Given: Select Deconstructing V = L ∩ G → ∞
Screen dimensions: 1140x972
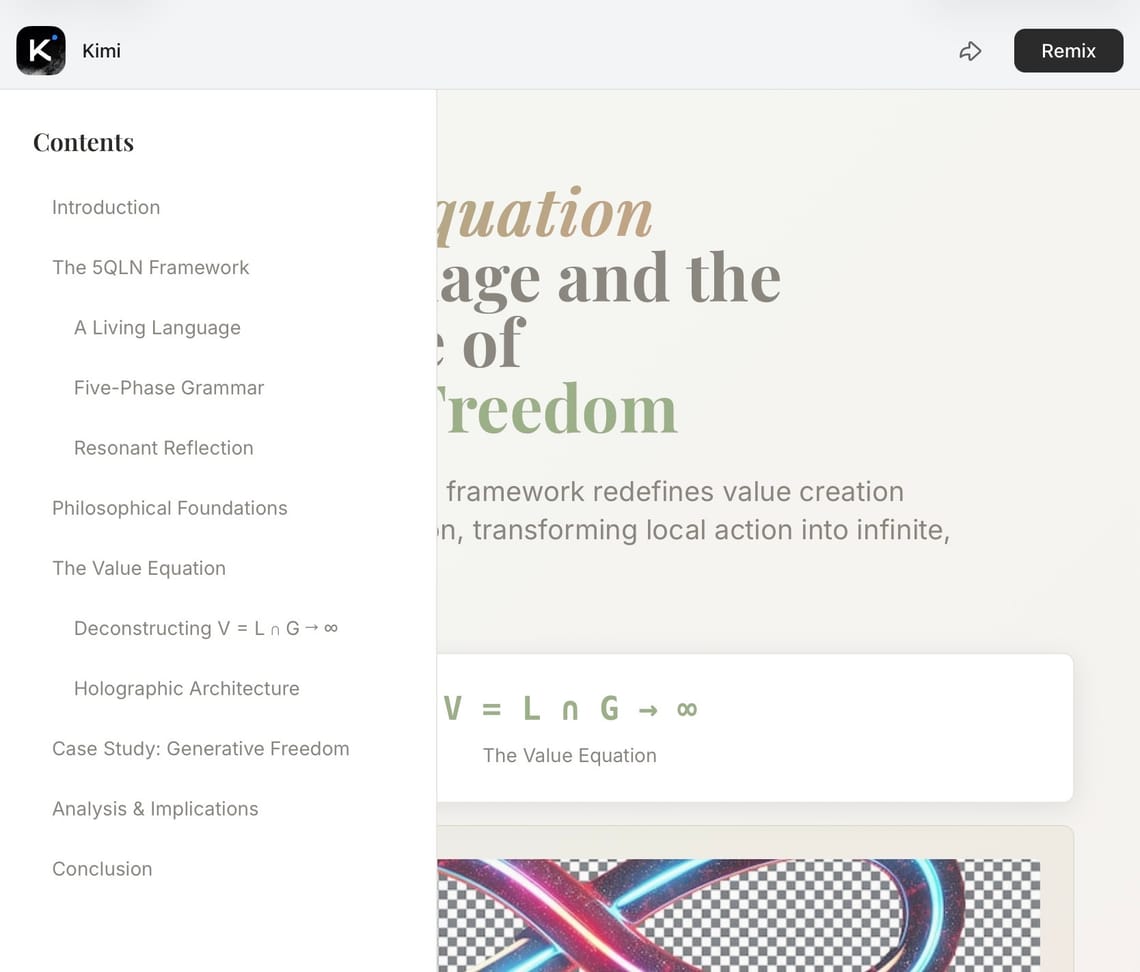Looking at the screenshot, I should tap(206, 628).
